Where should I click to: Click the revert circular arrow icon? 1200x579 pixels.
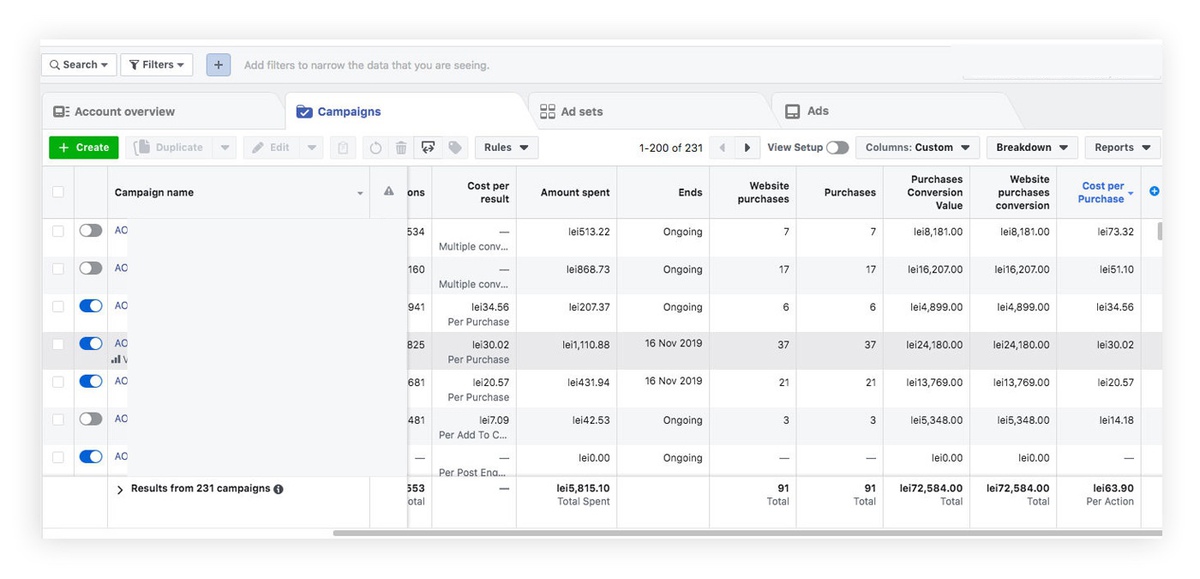[375, 148]
